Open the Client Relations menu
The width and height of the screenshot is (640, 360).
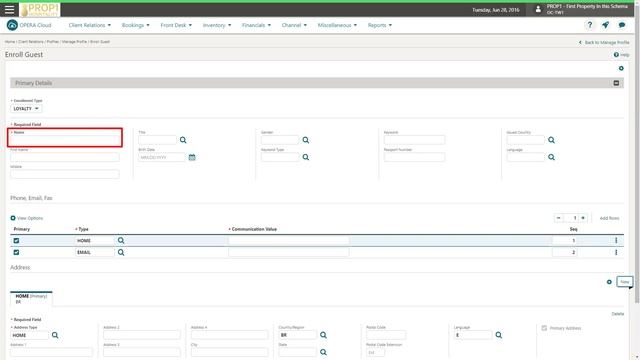click(x=90, y=25)
